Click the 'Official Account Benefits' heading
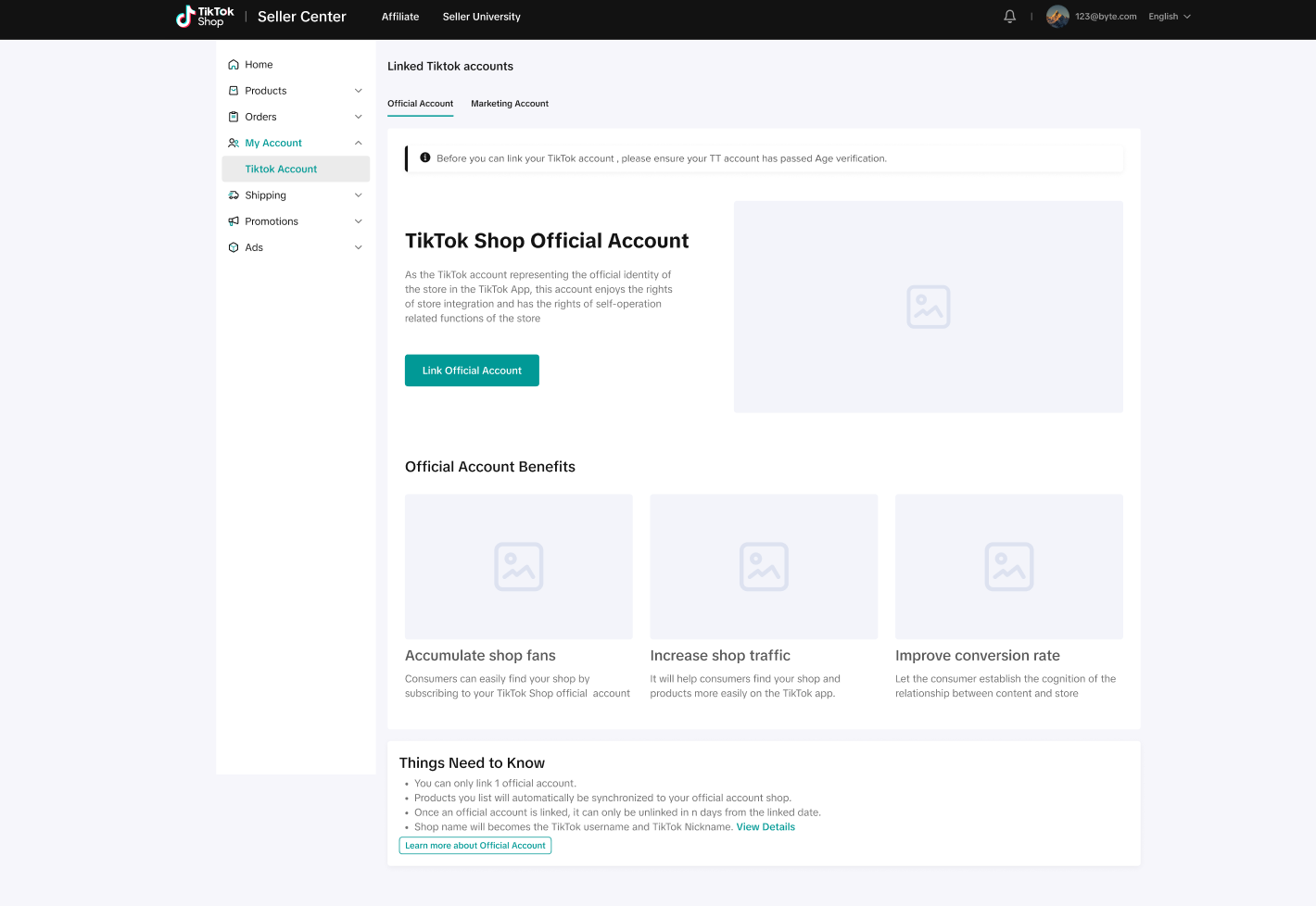The width and height of the screenshot is (1316, 906). [490, 467]
